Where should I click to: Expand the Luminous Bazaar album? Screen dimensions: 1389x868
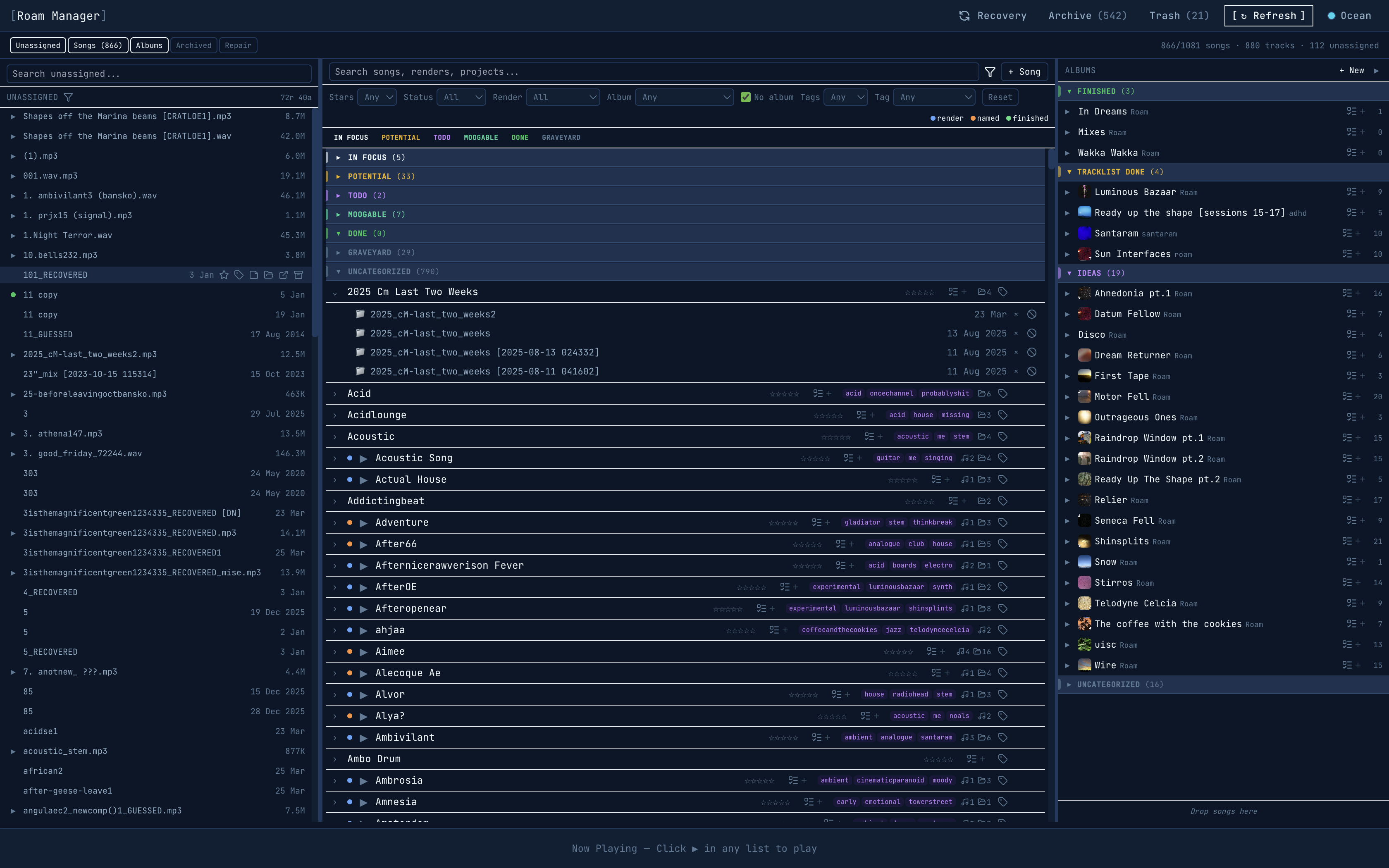pos(1067,192)
